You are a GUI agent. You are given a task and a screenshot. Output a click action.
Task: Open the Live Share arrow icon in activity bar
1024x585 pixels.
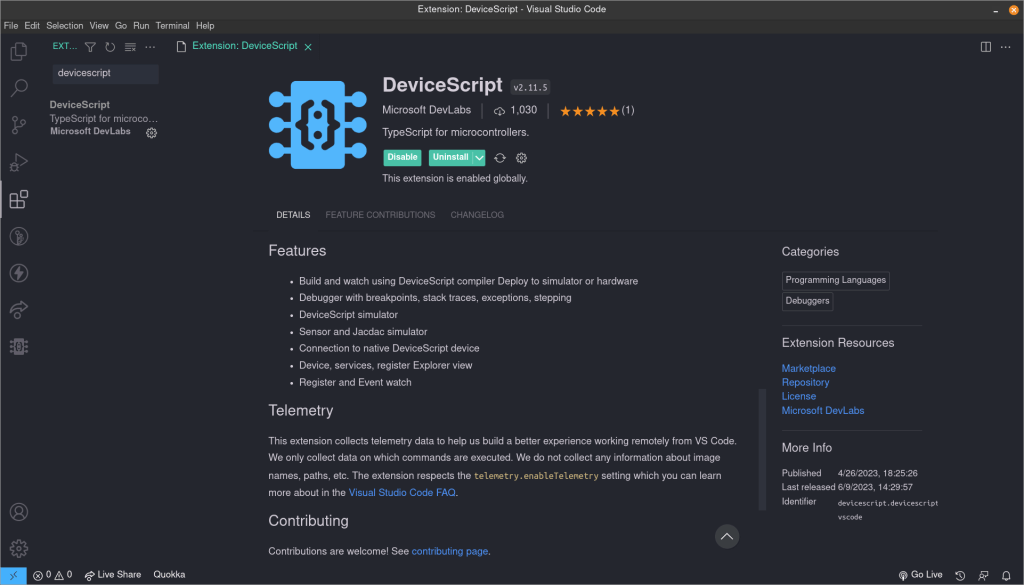point(19,309)
